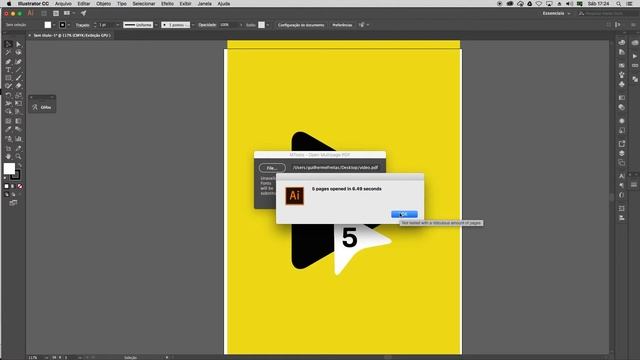
Task: Set toolbox paint mode to Color
Action: [7, 187]
